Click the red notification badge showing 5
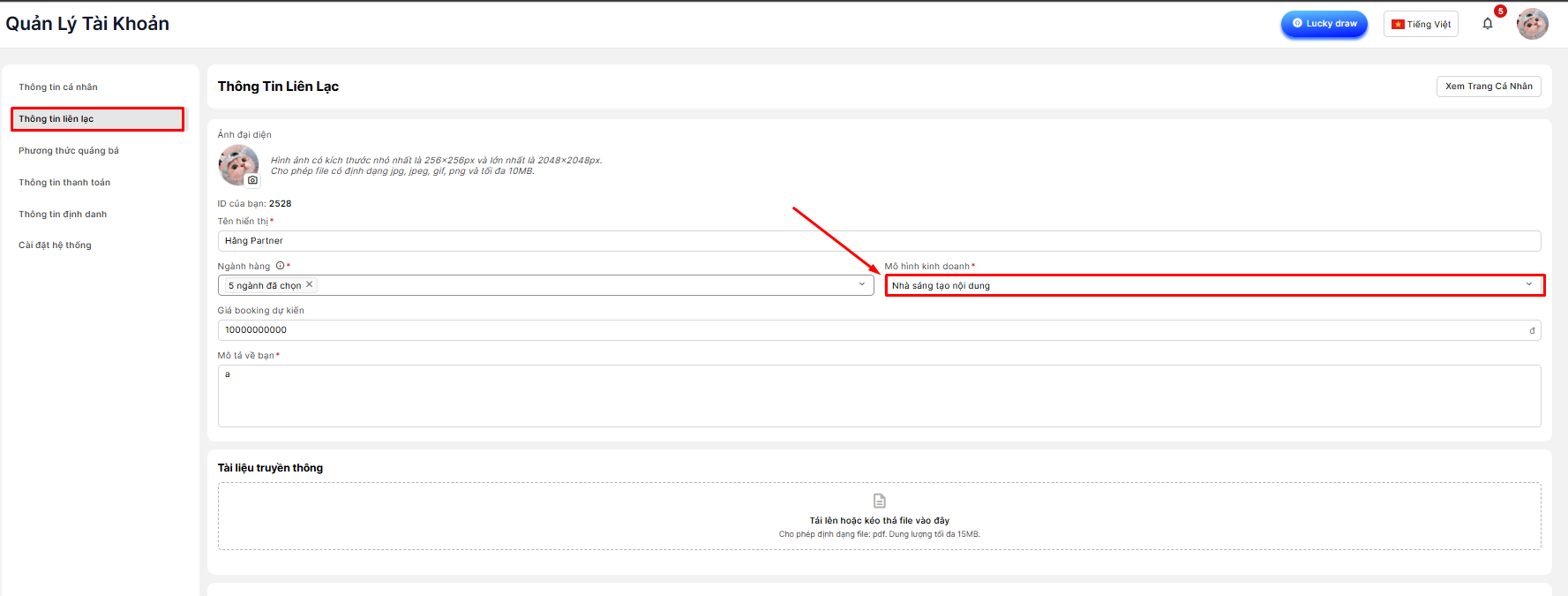Screen dimensions: 1568x596 pos(1500,11)
